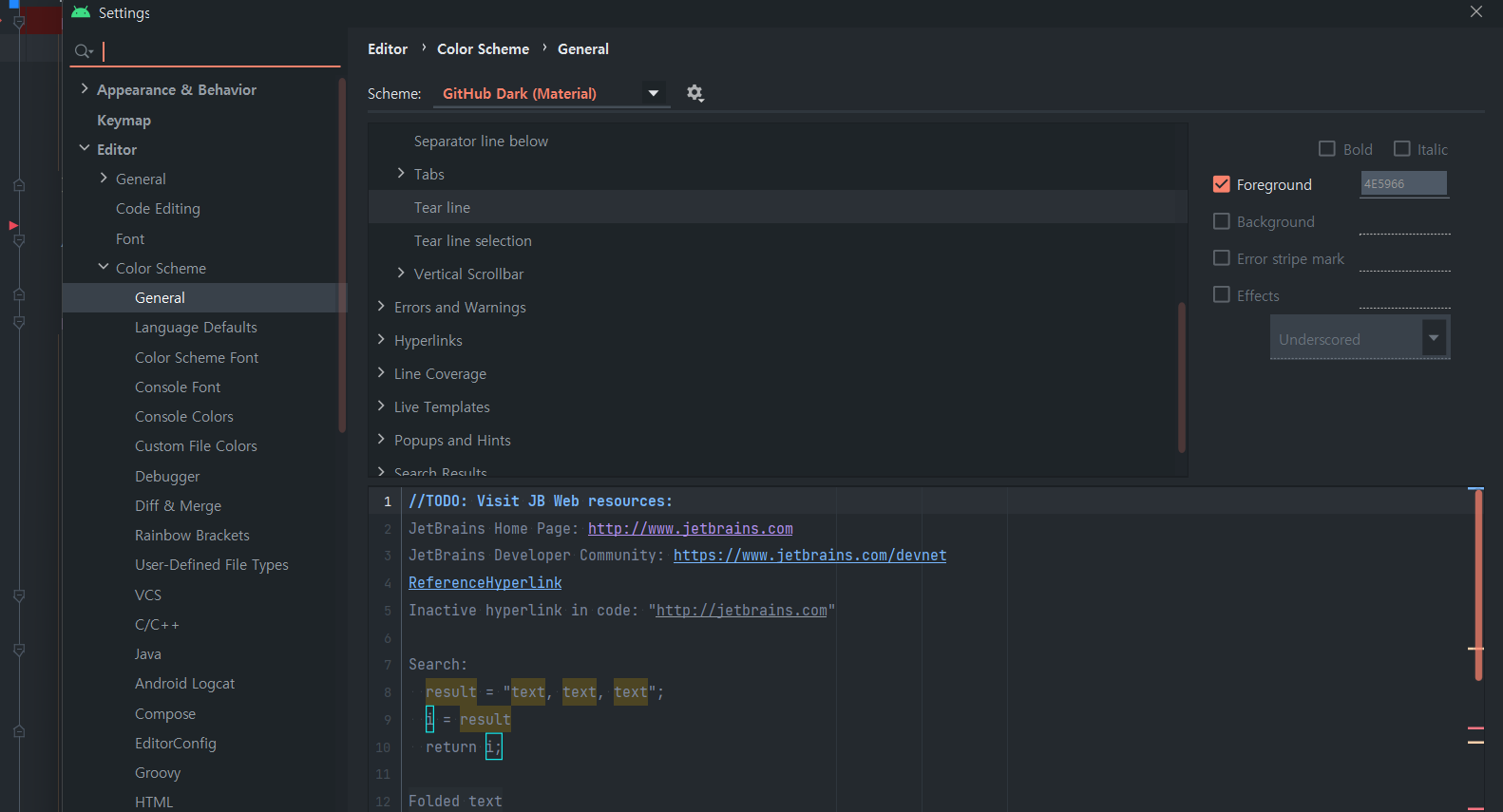The width and height of the screenshot is (1503, 812).
Task: Expand the Errors and Warnings group
Action: [381, 306]
